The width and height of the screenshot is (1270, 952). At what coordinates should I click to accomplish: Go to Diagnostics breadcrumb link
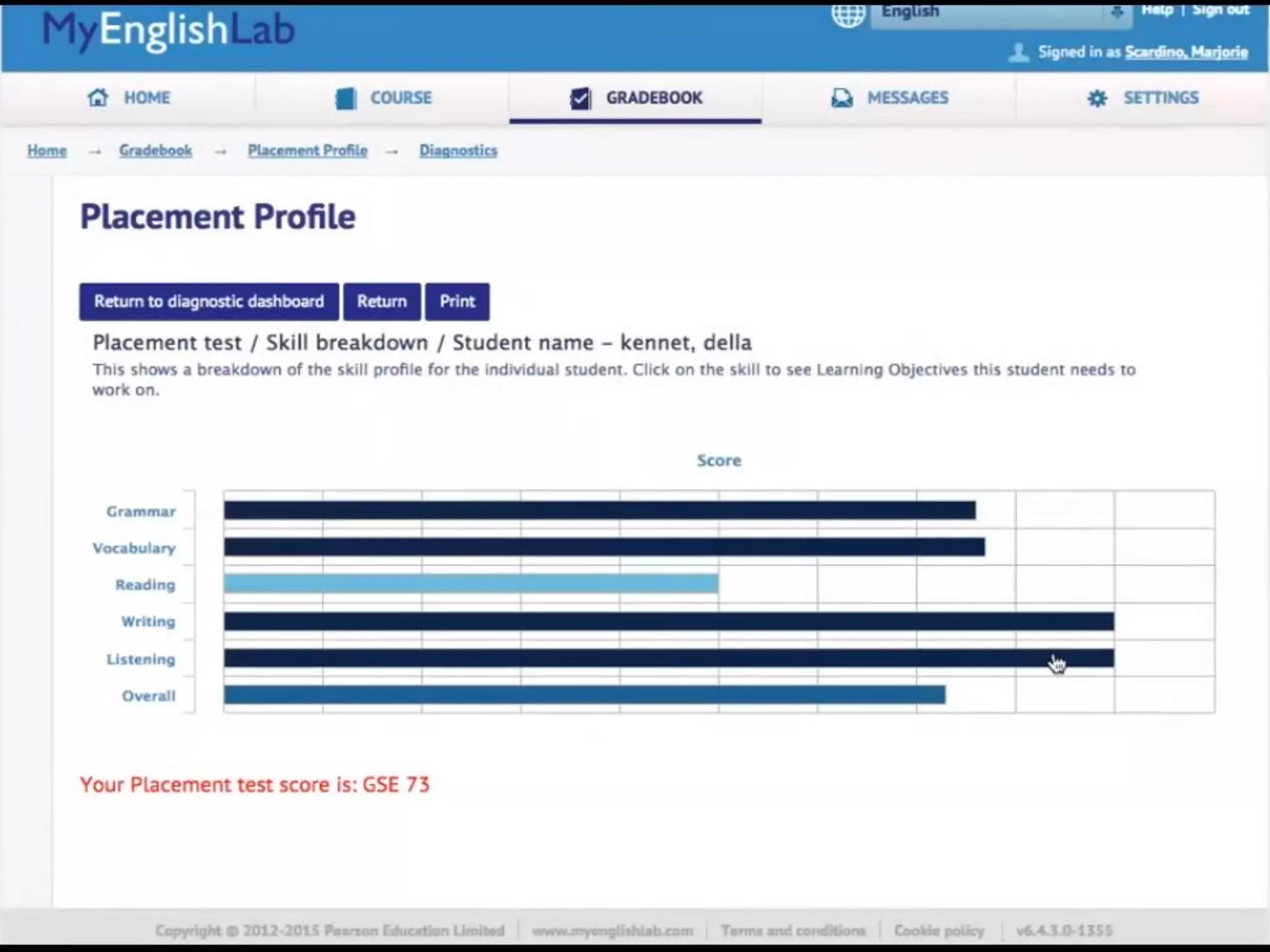click(x=458, y=151)
